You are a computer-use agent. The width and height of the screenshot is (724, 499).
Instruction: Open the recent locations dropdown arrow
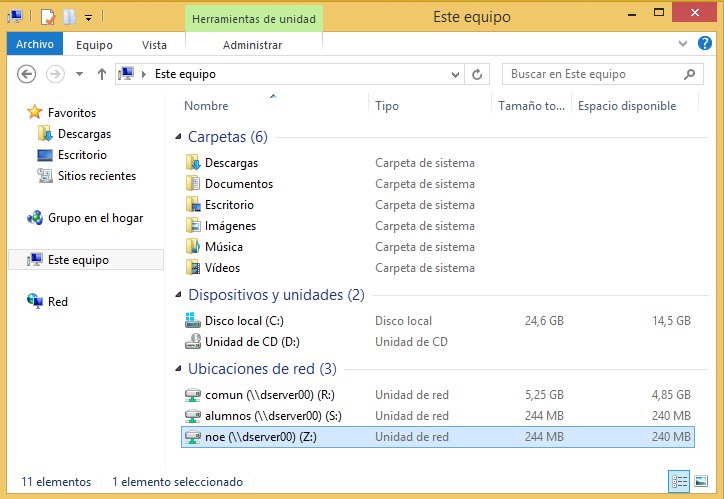[79, 74]
